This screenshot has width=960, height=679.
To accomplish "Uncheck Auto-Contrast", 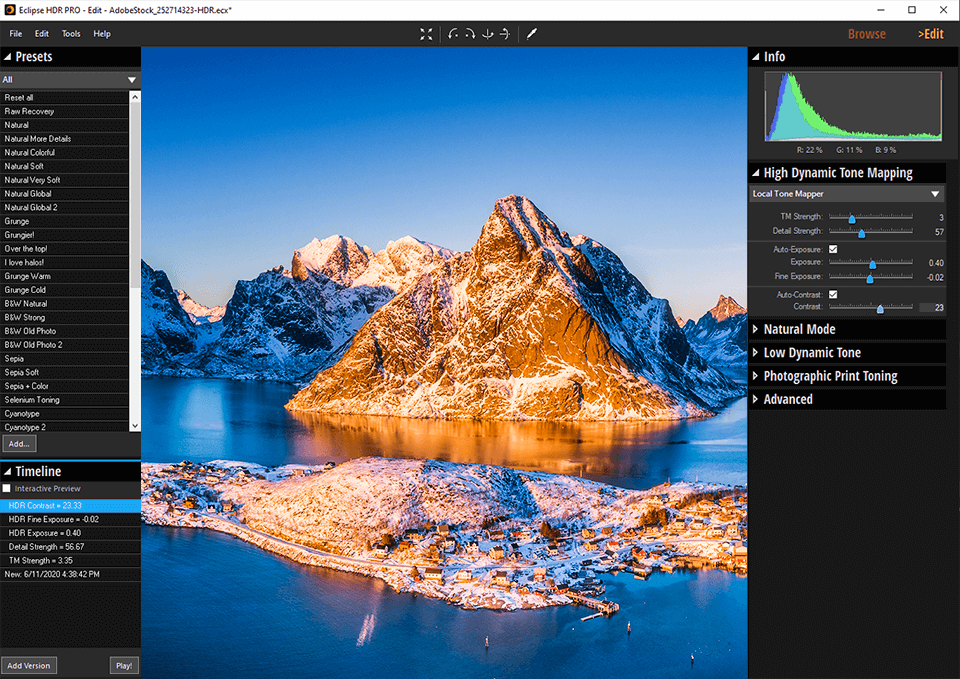I will pyautogui.click(x=833, y=294).
